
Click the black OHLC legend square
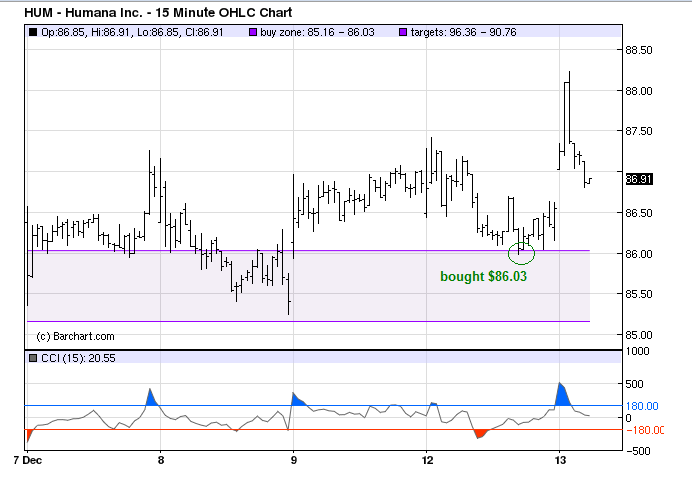pos(33,32)
